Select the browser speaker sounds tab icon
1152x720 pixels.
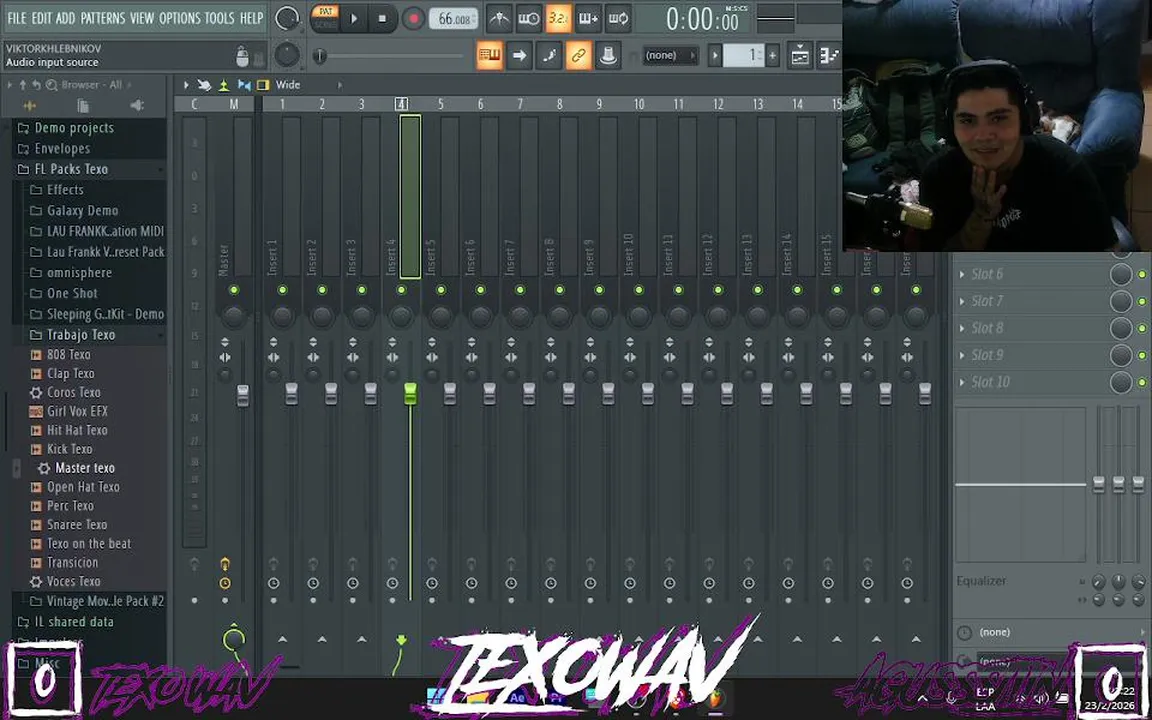[137, 106]
